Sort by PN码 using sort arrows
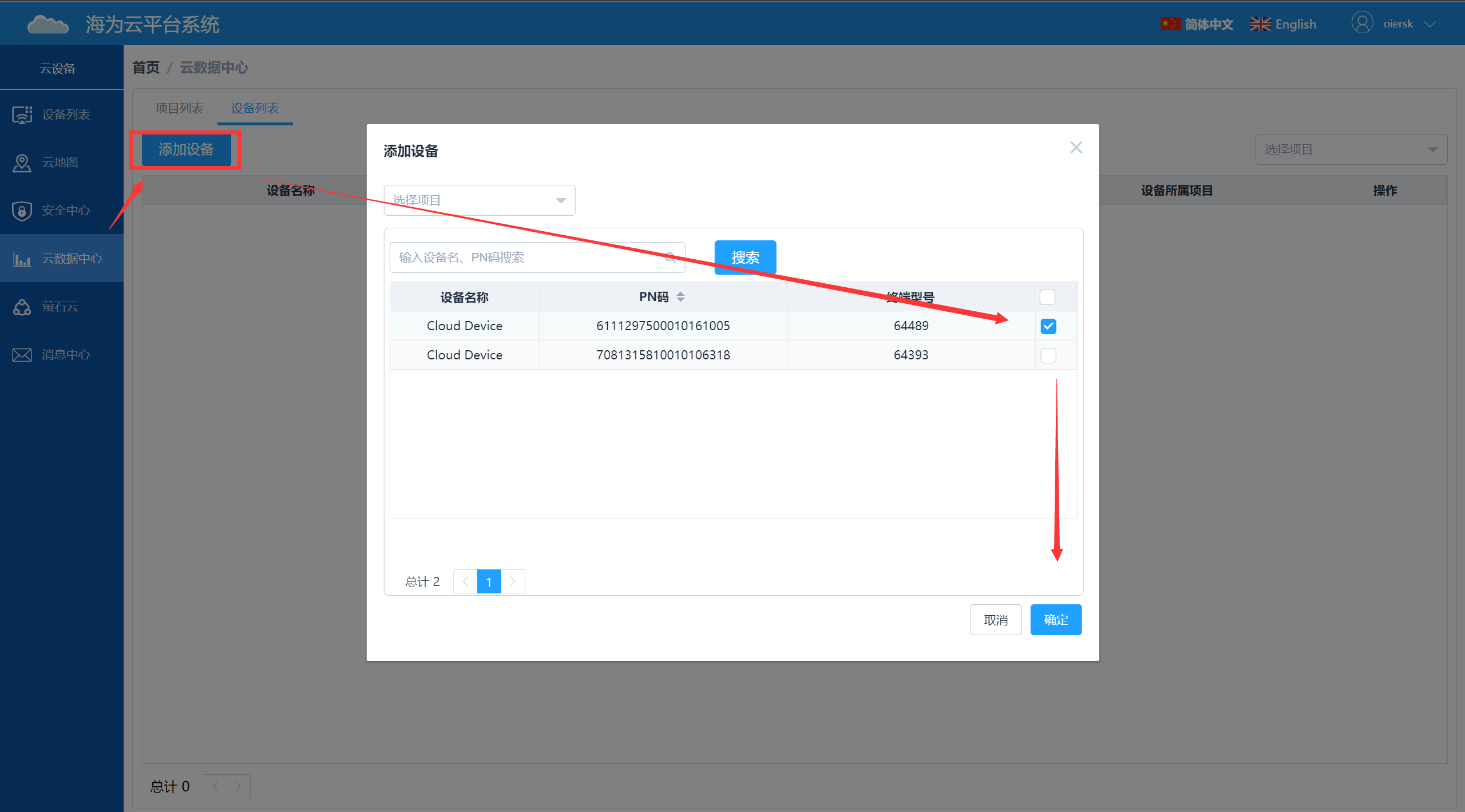Screen dimensions: 1465x812 coord(680,297)
